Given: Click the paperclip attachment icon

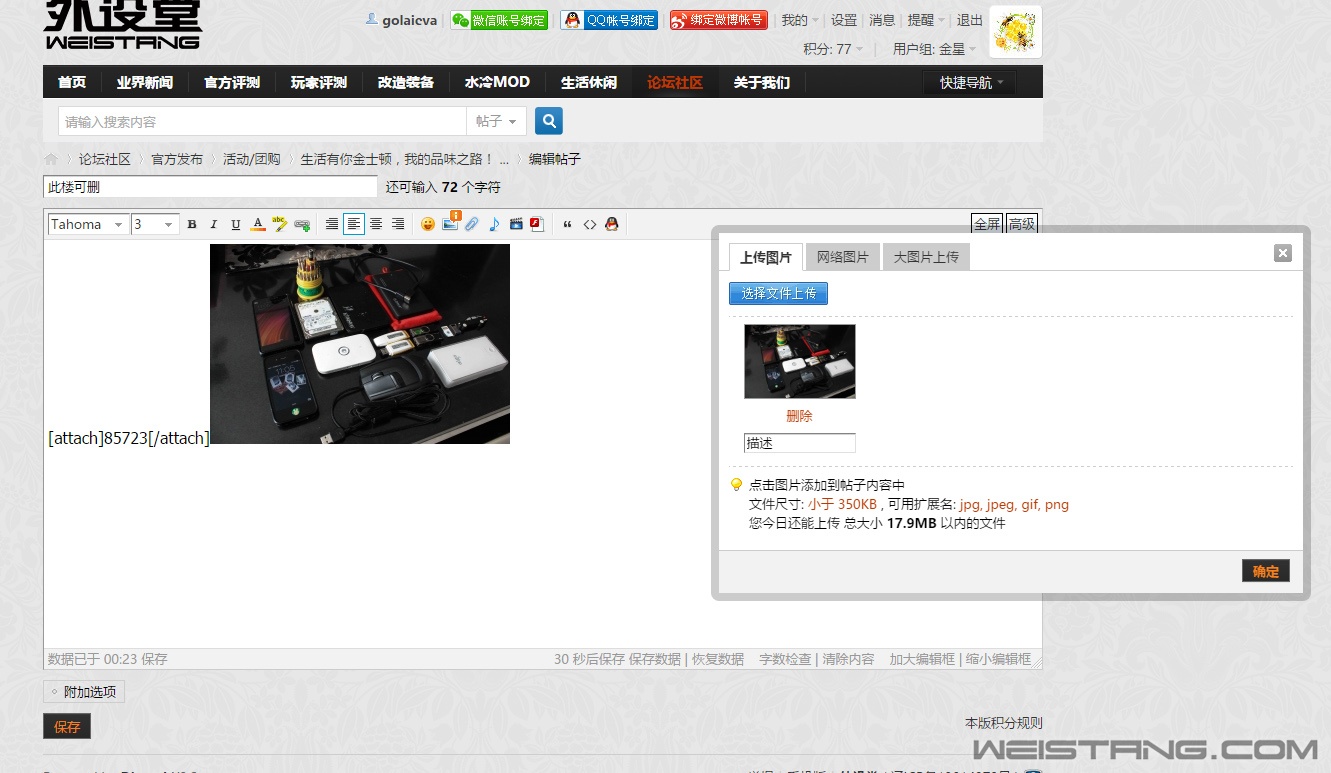Looking at the screenshot, I should pyautogui.click(x=472, y=224).
